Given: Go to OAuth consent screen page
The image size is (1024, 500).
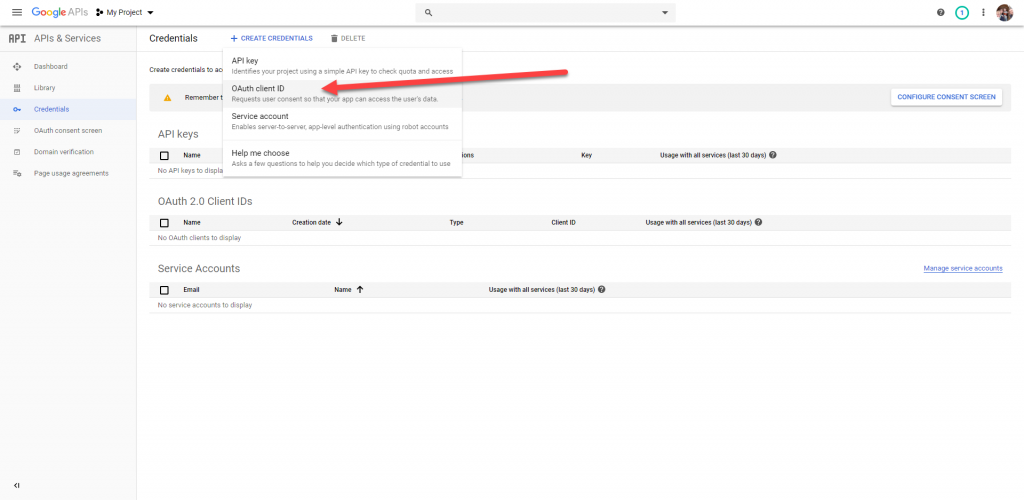Looking at the screenshot, I should coord(69,131).
